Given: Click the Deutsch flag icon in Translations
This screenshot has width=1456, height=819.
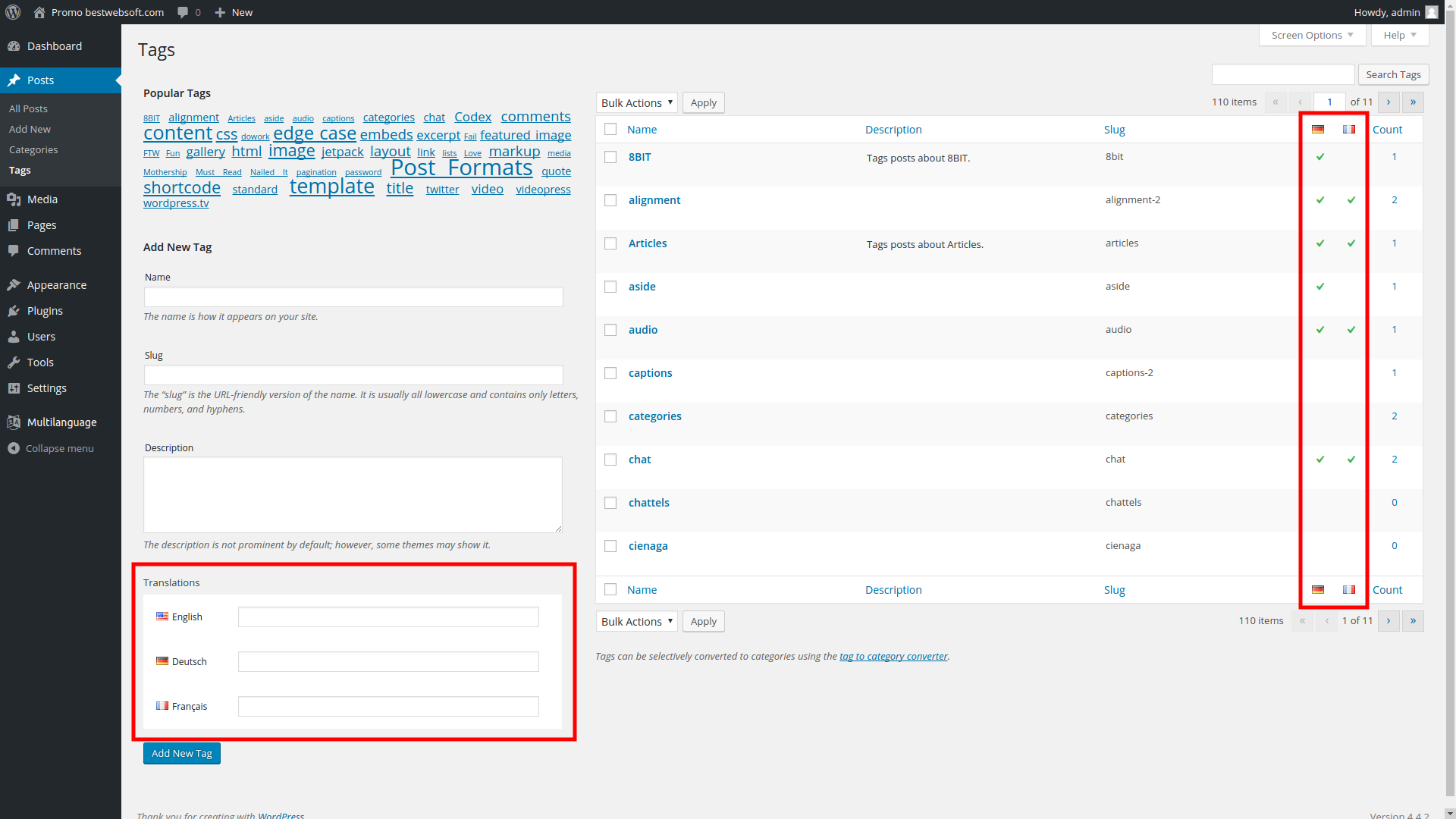Looking at the screenshot, I should tap(162, 661).
